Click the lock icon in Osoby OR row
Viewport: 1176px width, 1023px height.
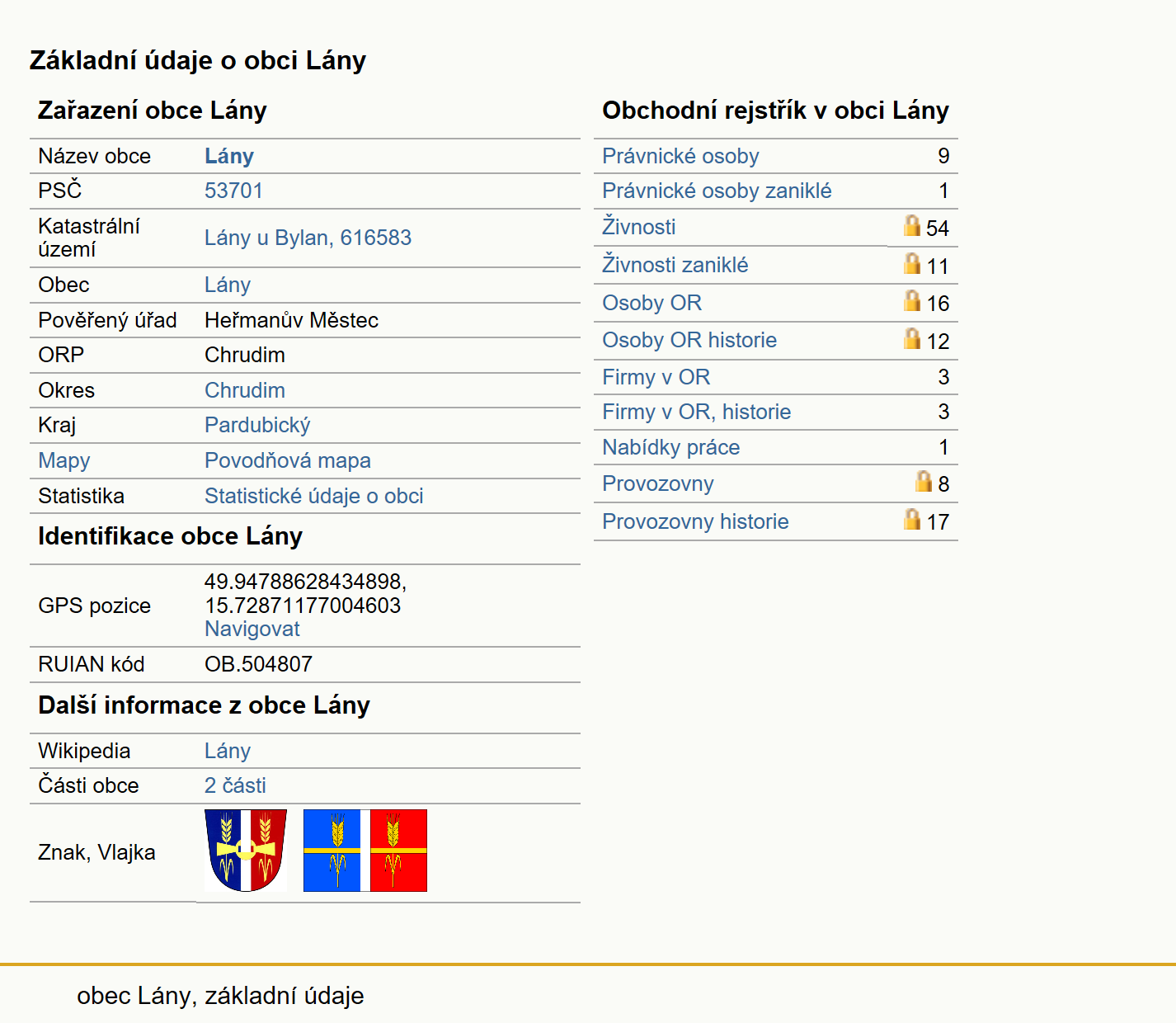point(911,300)
